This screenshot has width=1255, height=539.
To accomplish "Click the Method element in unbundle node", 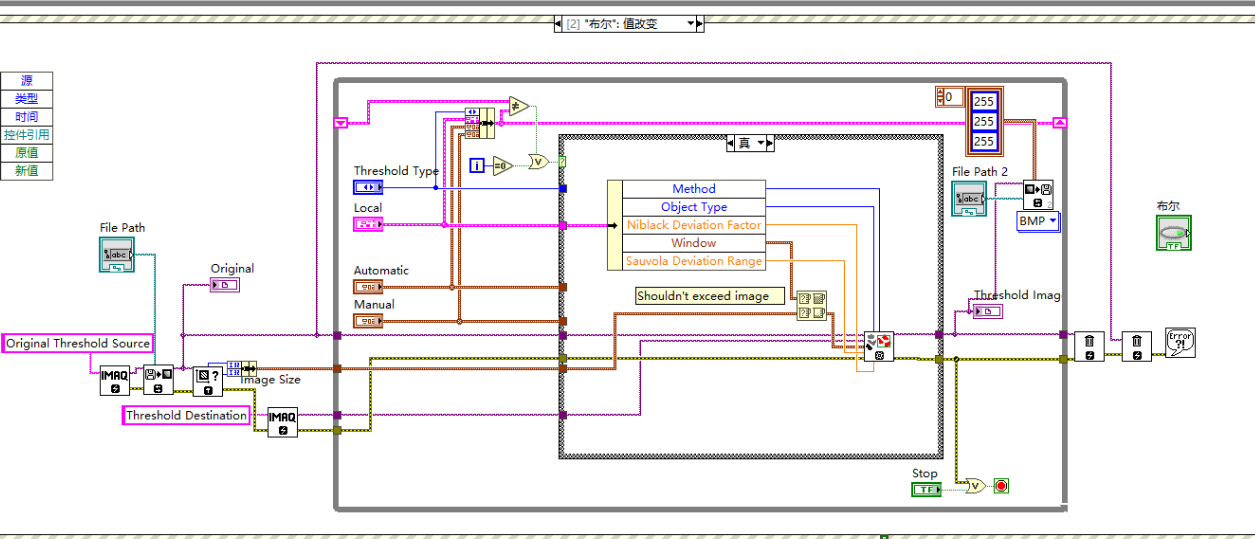I will click(693, 189).
